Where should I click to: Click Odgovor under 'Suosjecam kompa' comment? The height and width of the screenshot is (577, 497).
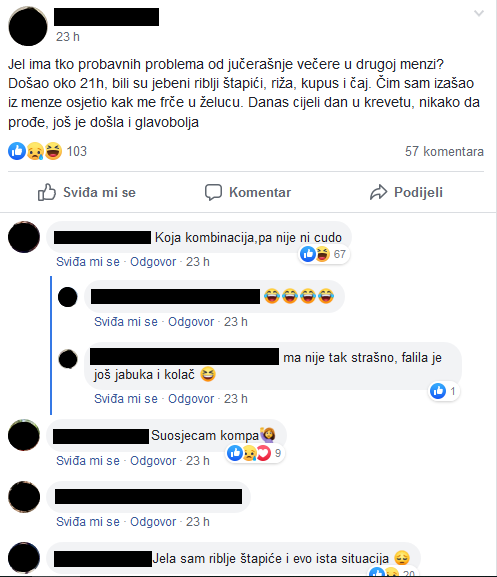coord(153,461)
